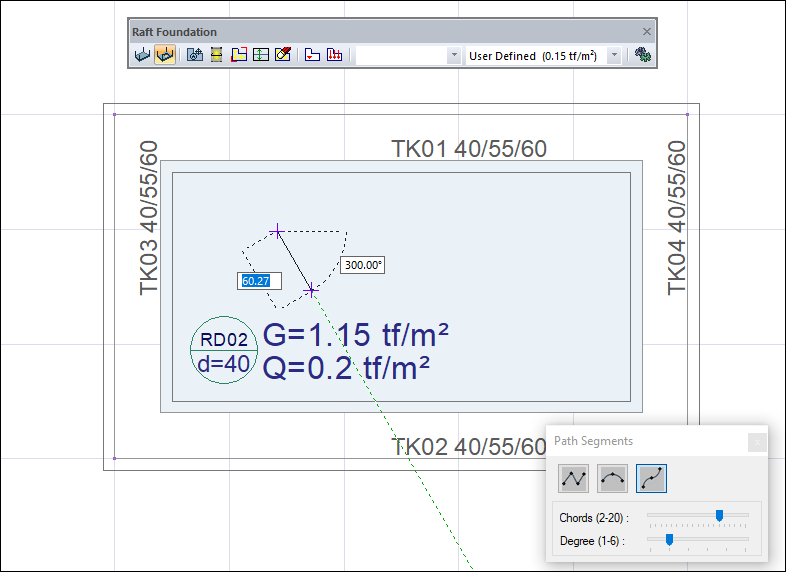Click the red vertical bars load icon
The width and height of the screenshot is (786, 572).
335,56
